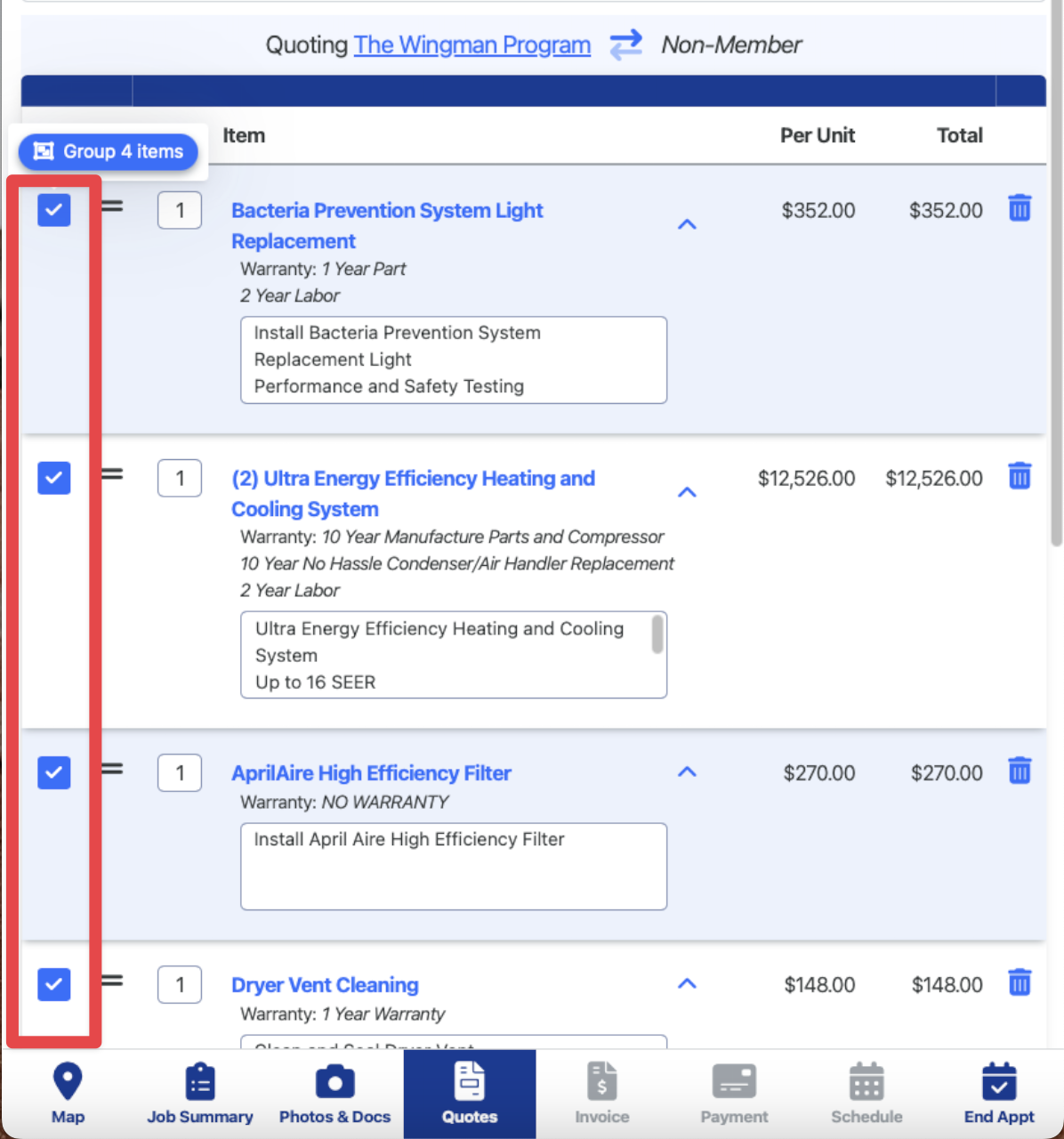Screen dimensions: 1064x1139
Task: Uncheck the Dryer Vent Cleaning checkbox
Action: 54,984
